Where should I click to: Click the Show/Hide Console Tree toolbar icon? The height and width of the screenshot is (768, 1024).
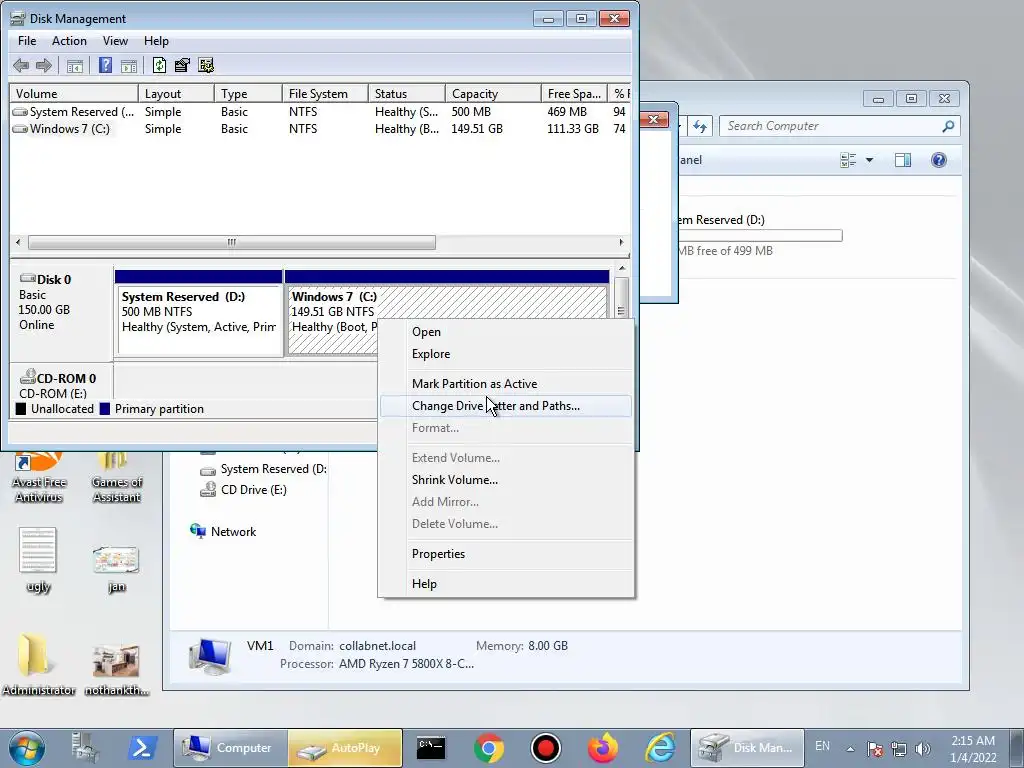pos(75,65)
